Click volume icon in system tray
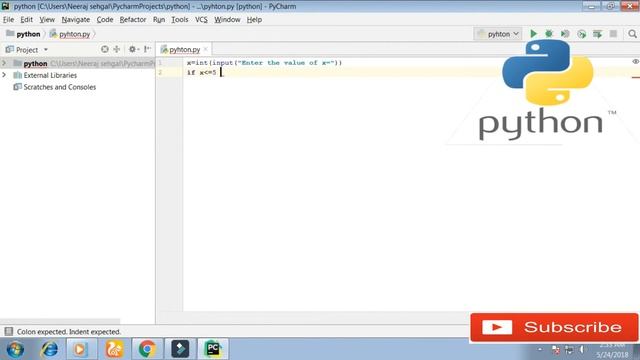 point(582,350)
